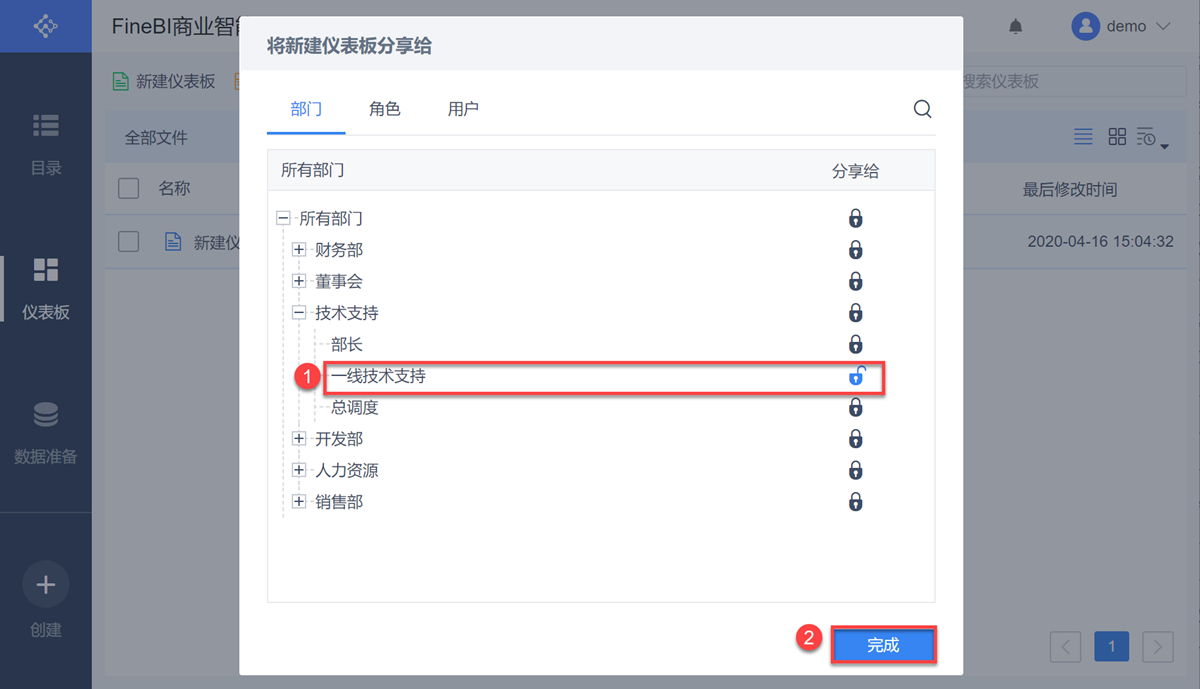Toggle share lock for 一线技术支持
Screen dimensions: 1200x689
[x=856, y=376]
